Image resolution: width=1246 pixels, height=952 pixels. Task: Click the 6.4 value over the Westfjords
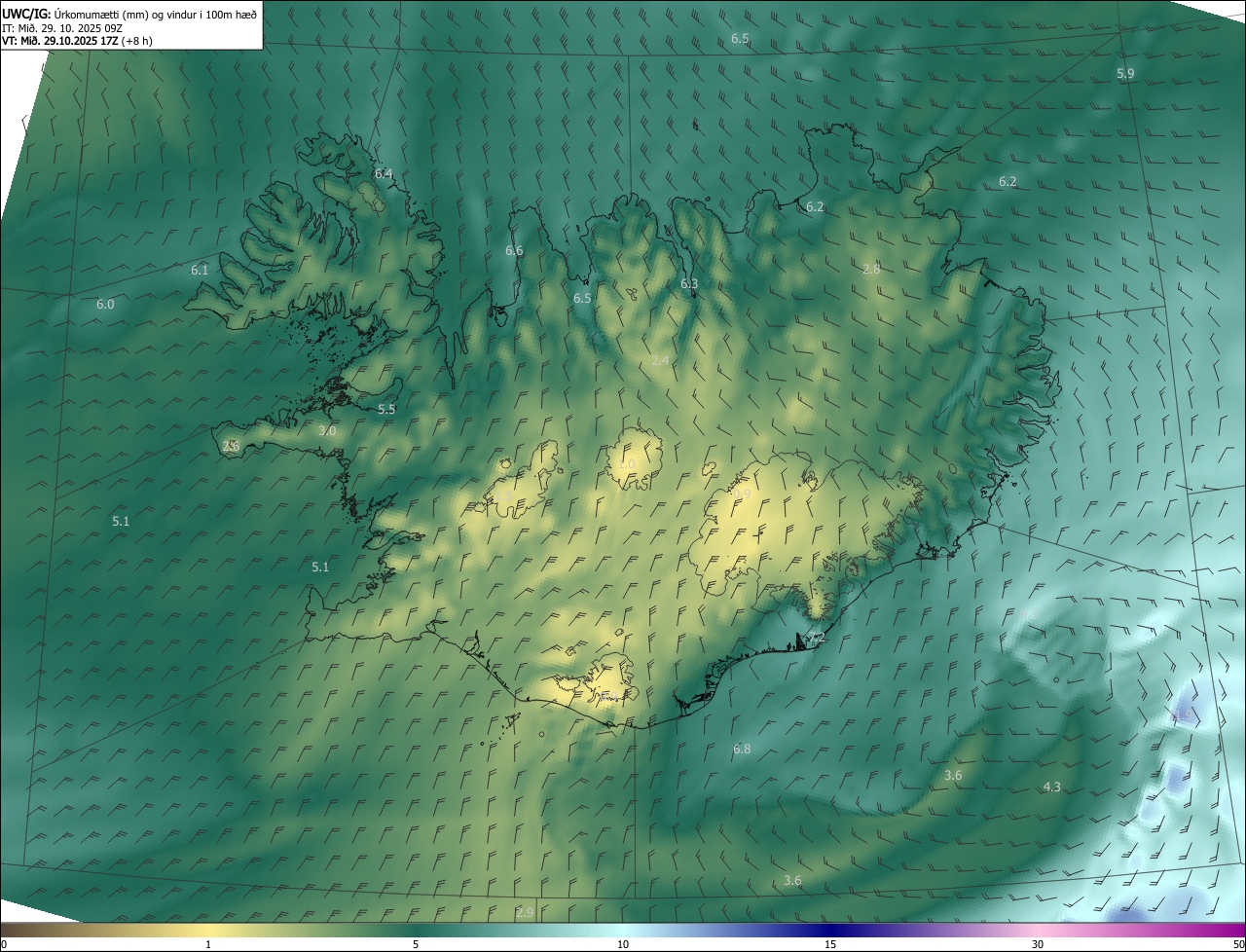pos(384,174)
